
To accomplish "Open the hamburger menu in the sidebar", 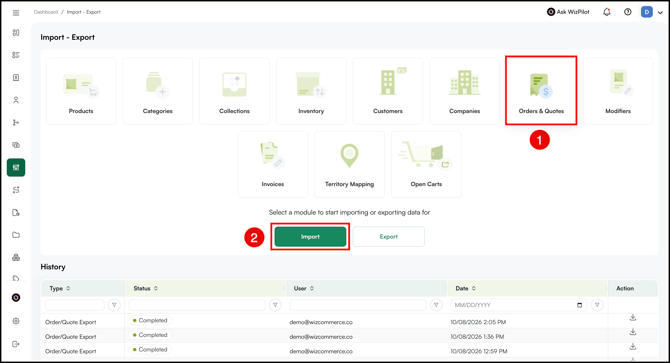I will (16, 13).
